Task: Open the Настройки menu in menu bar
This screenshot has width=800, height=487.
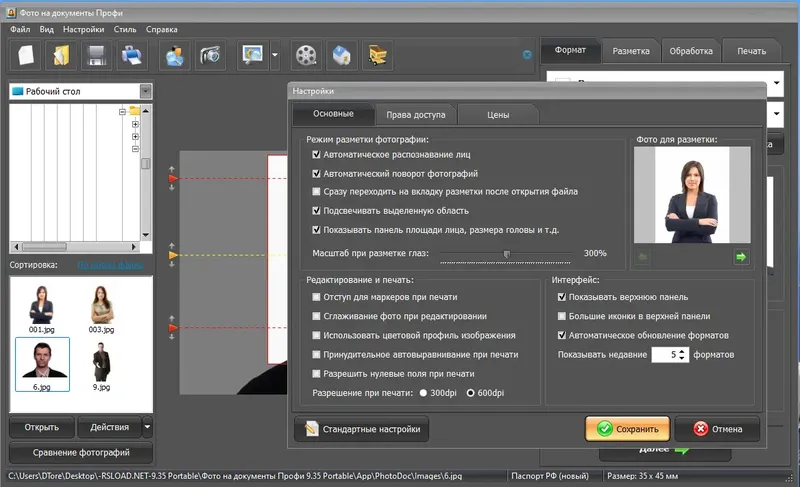Action: tap(84, 30)
